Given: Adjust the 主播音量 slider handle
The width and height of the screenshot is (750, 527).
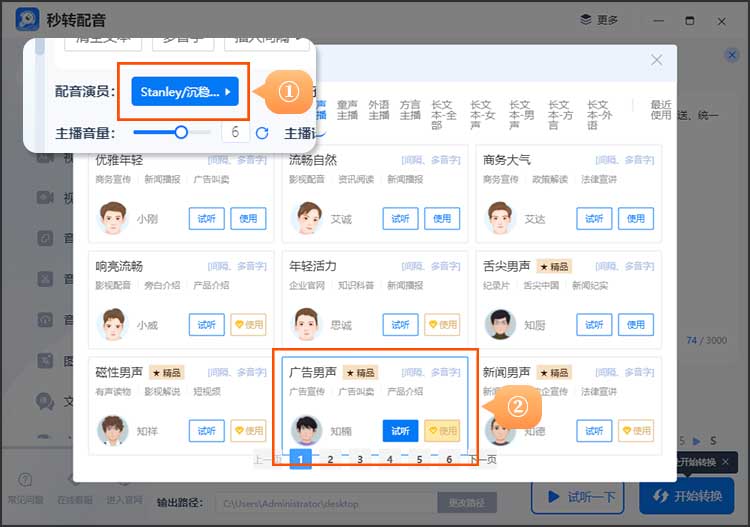Looking at the screenshot, I should [181, 132].
